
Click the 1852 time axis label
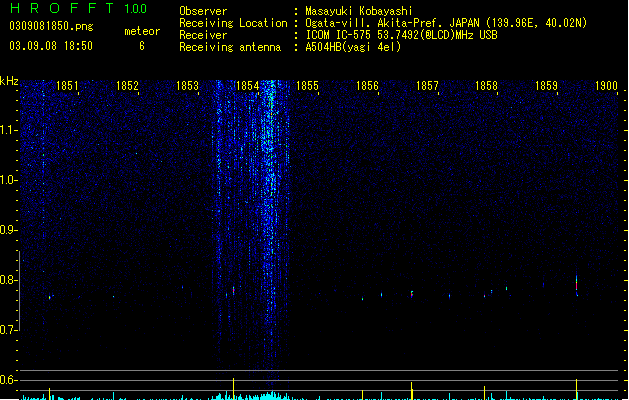(x=127, y=86)
